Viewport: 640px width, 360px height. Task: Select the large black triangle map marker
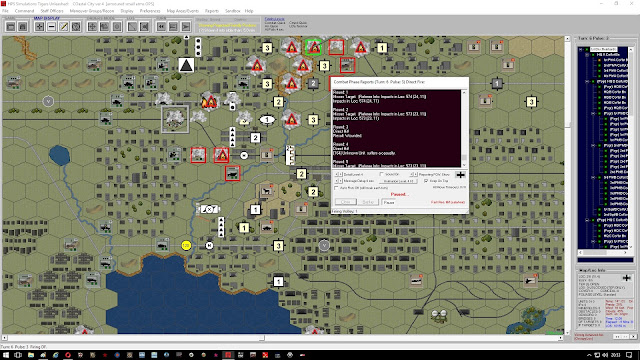(x=186, y=65)
